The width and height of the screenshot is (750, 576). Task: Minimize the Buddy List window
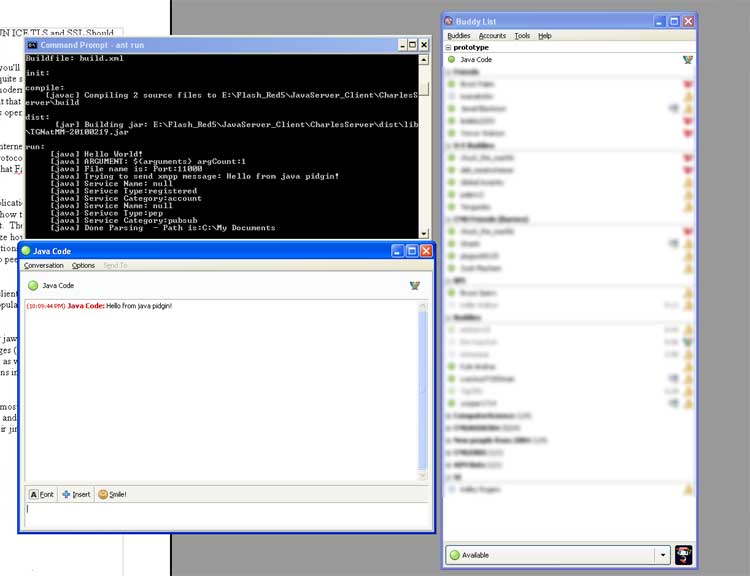click(660, 21)
